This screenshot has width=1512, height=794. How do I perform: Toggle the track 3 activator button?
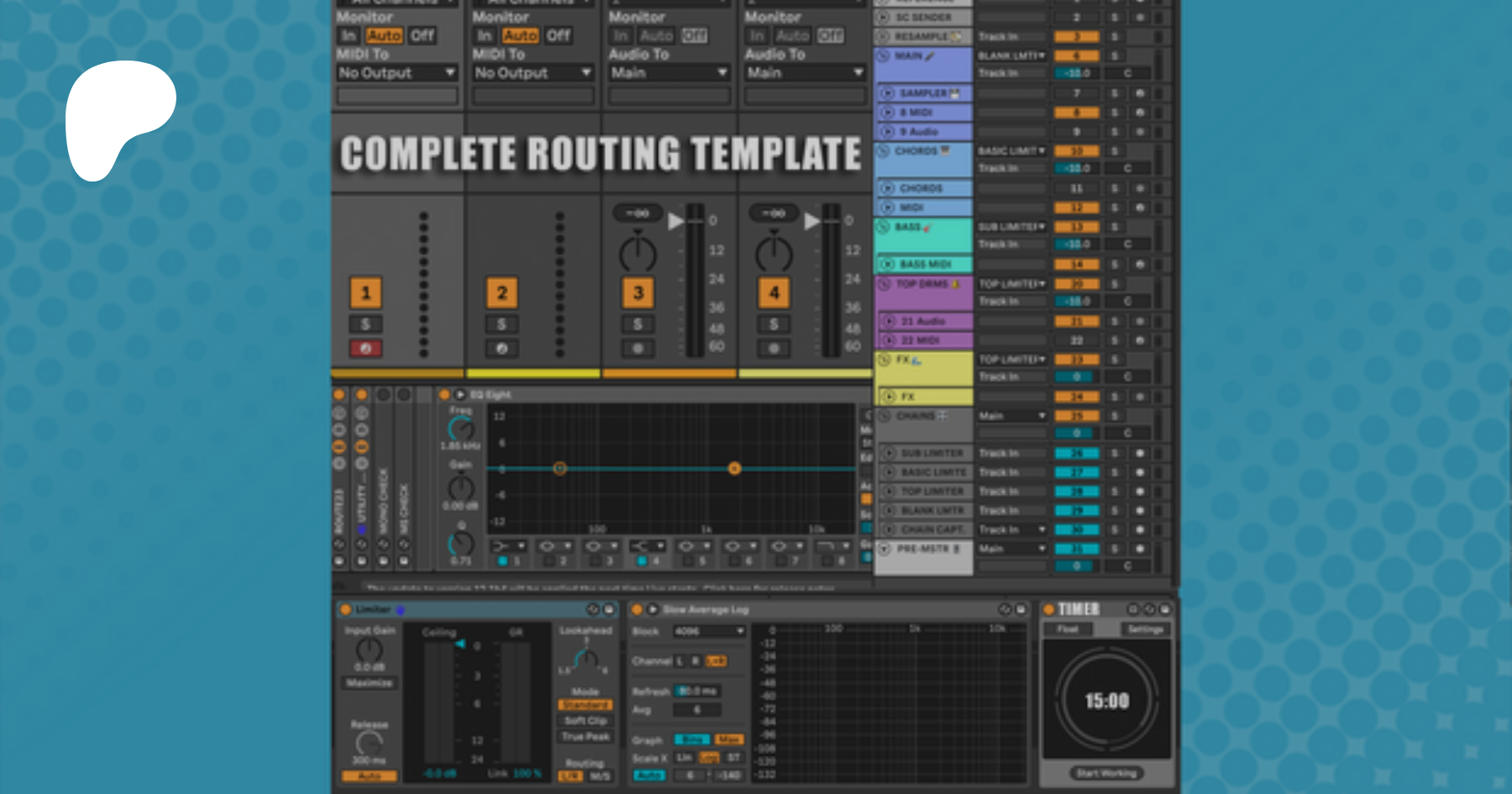pos(638,292)
